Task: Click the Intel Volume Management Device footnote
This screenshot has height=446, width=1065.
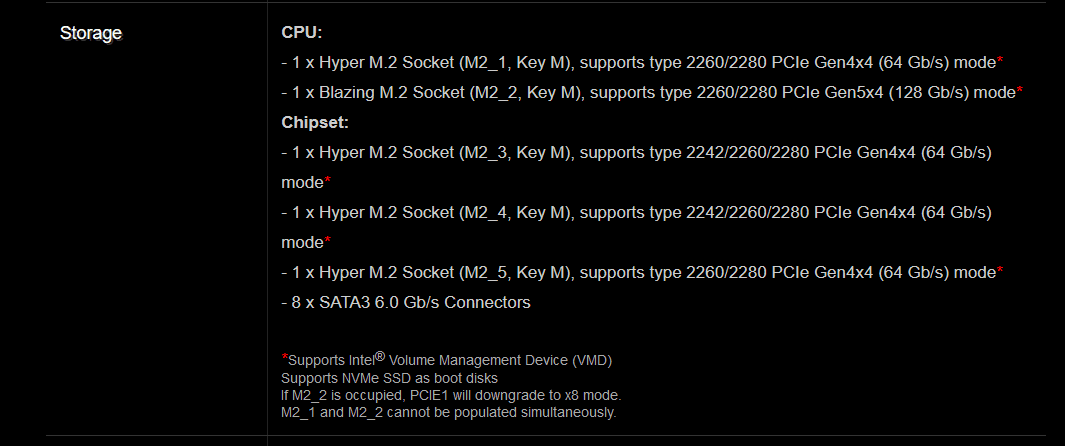Action: [x=447, y=360]
